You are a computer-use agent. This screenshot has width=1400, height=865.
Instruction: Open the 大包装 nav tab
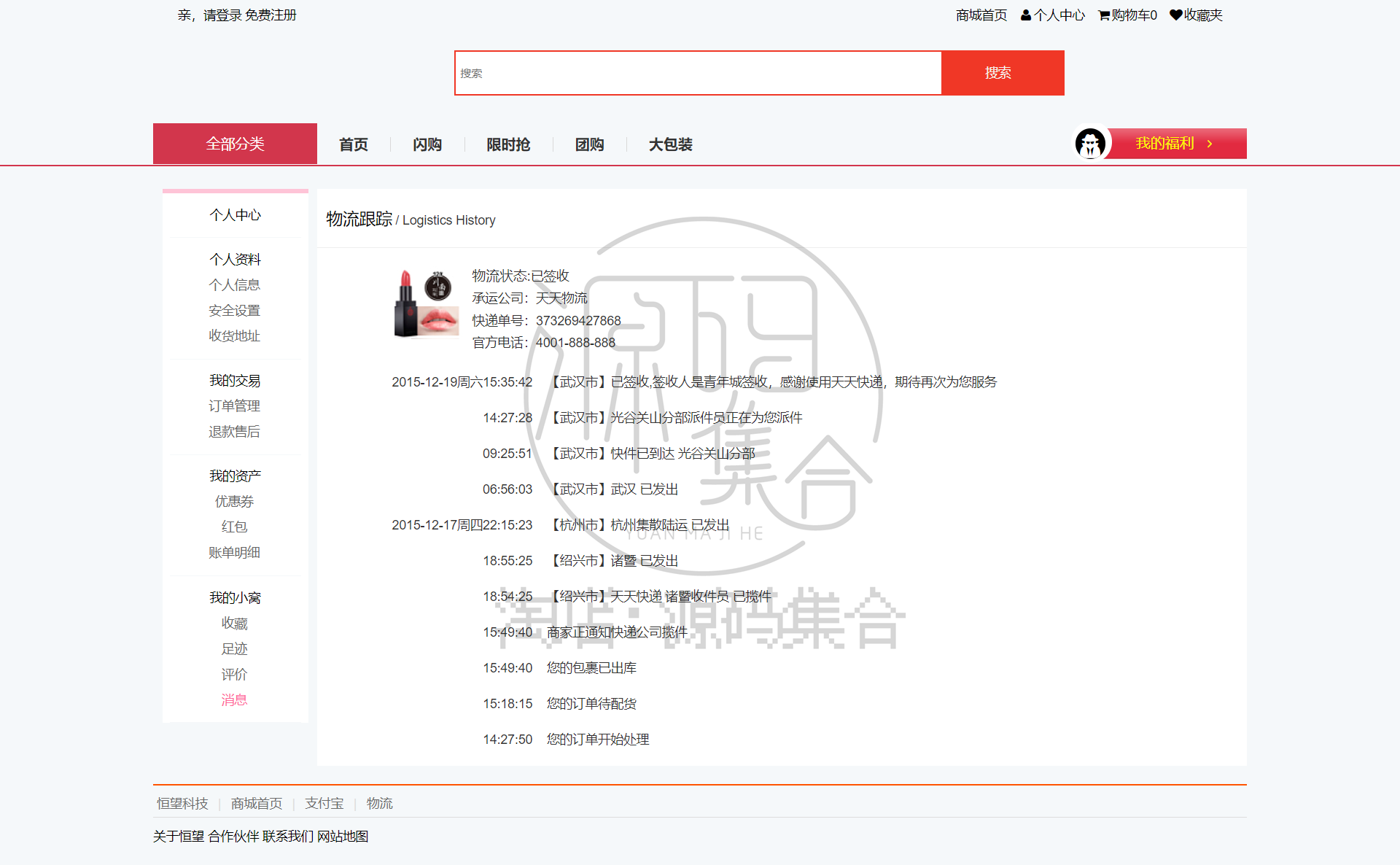coord(671,144)
